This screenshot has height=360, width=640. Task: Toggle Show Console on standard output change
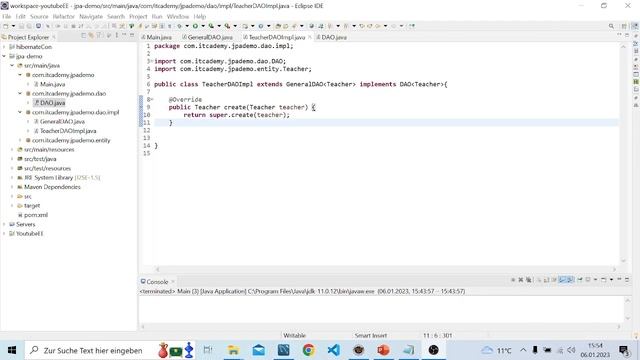[x=562, y=280]
